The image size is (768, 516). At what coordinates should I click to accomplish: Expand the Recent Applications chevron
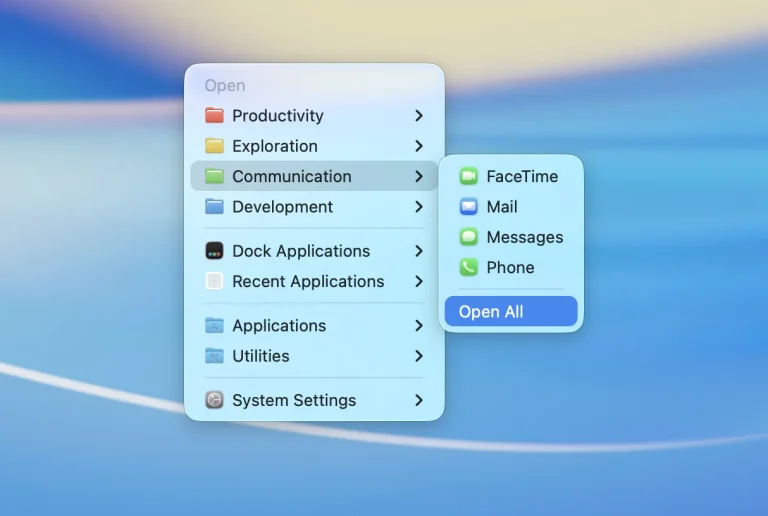coord(419,281)
